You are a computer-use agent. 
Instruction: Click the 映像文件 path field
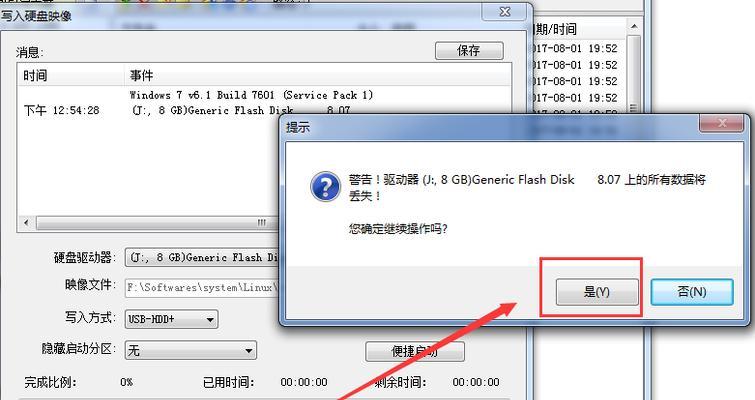[202, 287]
